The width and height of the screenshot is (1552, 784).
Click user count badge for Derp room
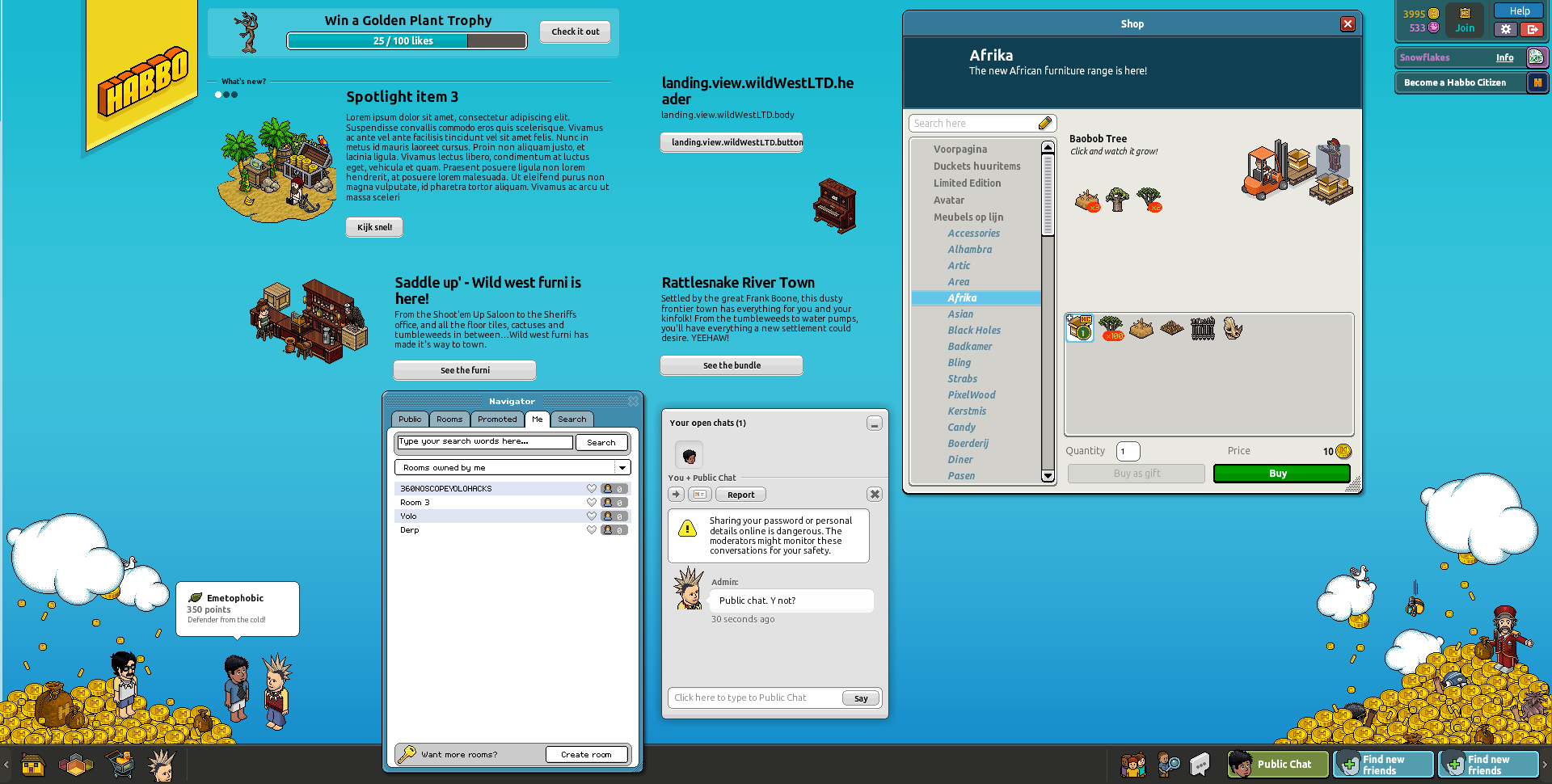(614, 530)
